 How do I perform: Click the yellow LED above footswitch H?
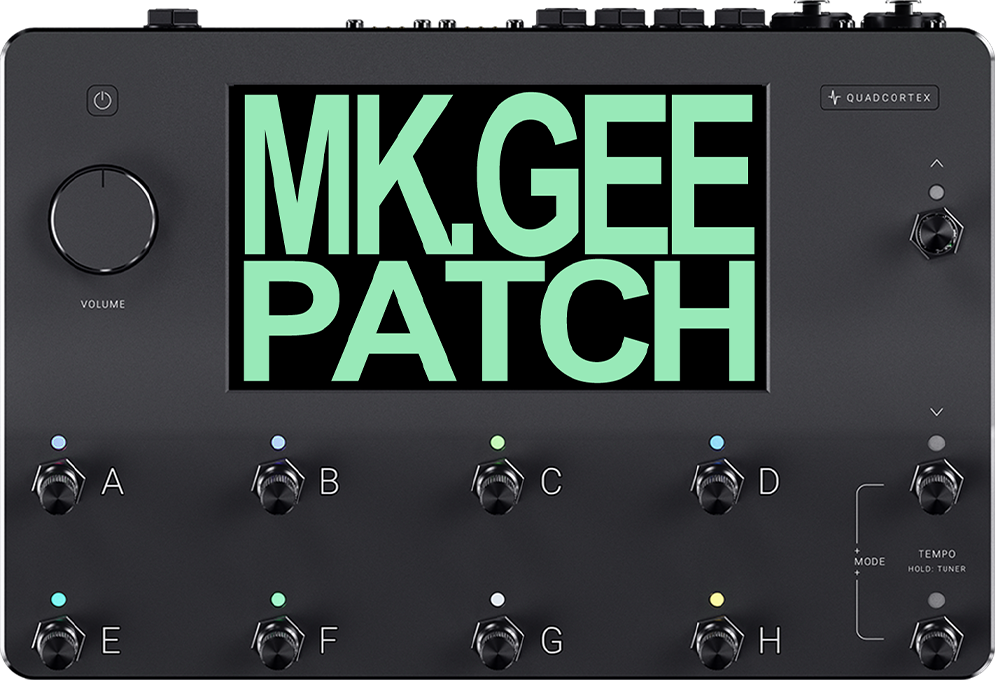[717, 599]
